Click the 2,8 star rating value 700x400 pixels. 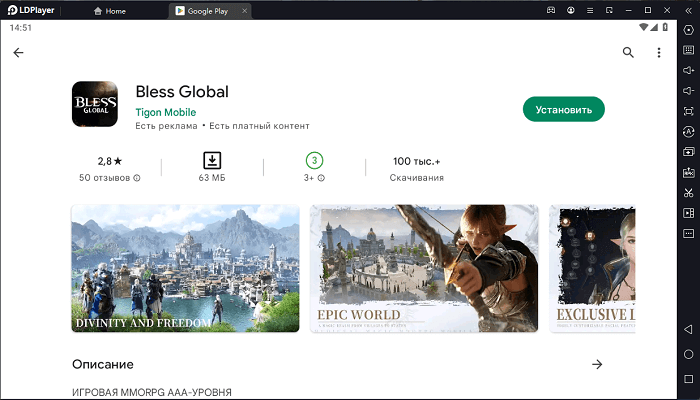point(109,161)
